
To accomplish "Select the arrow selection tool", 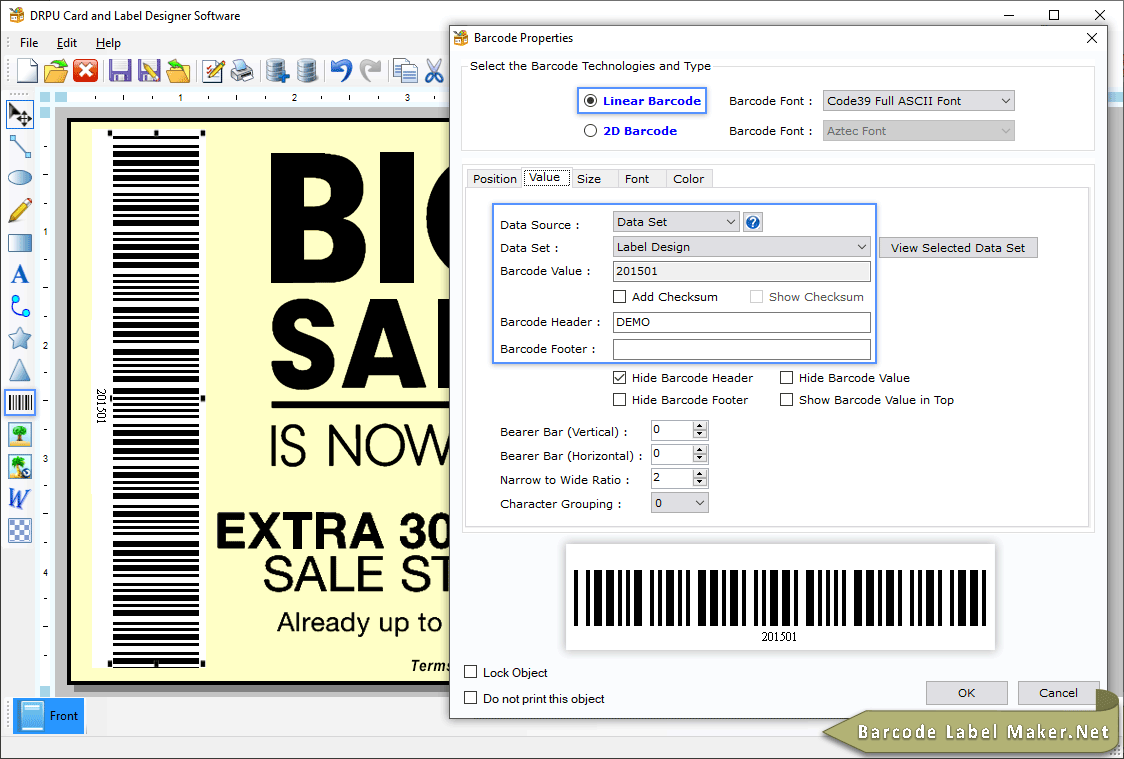I will 20,115.
